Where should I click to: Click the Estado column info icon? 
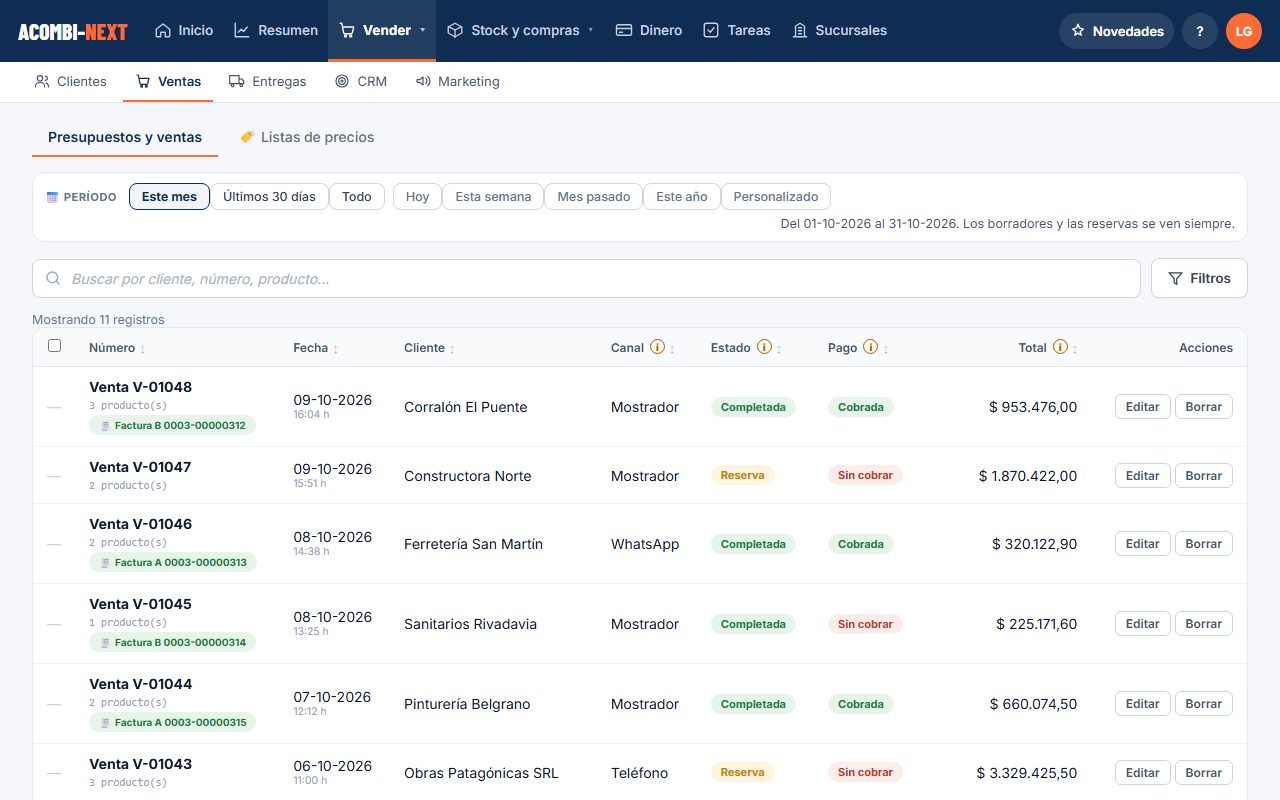tap(764, 347)
